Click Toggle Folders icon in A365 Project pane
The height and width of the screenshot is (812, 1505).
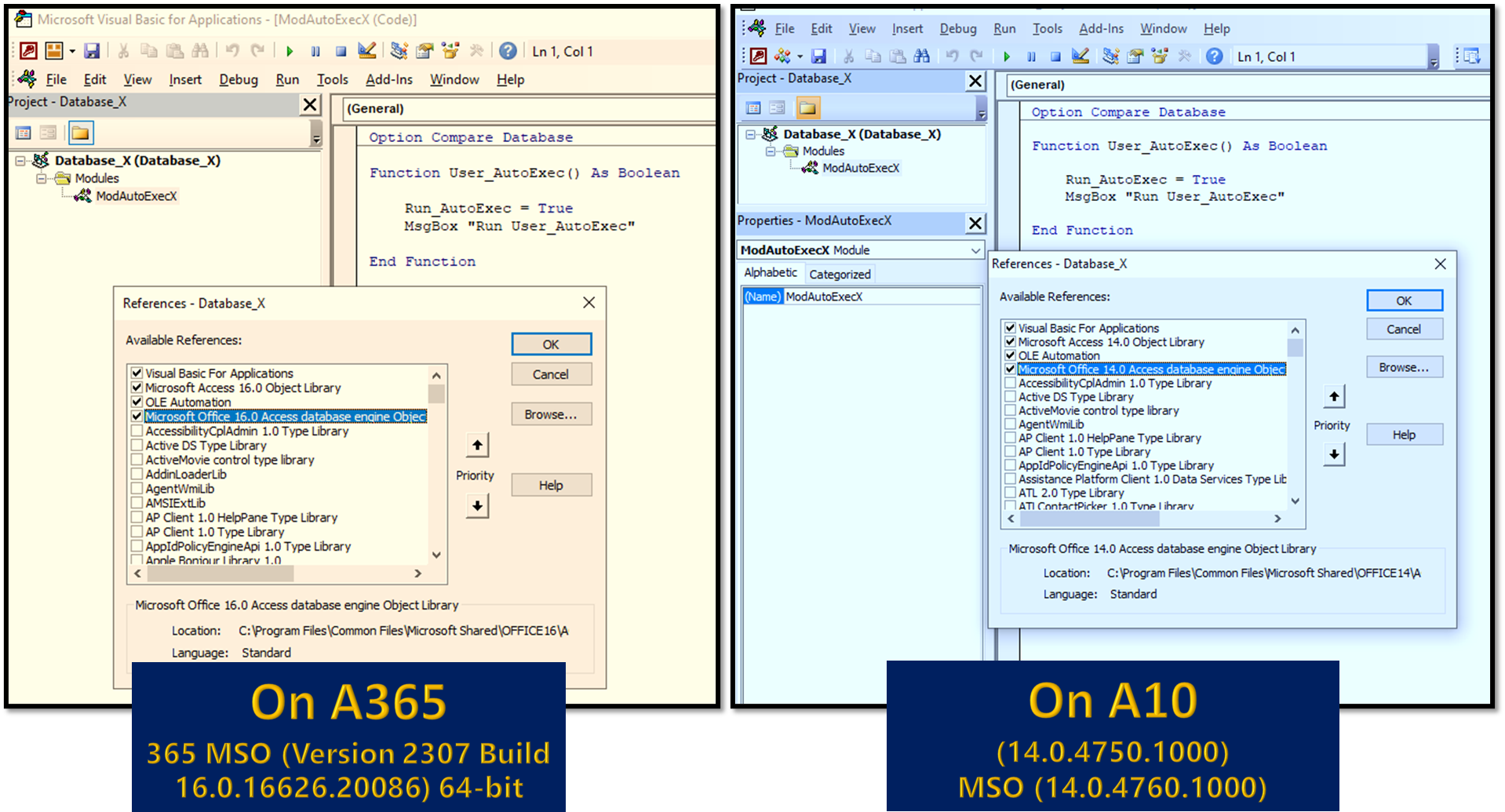pos(81,133)
